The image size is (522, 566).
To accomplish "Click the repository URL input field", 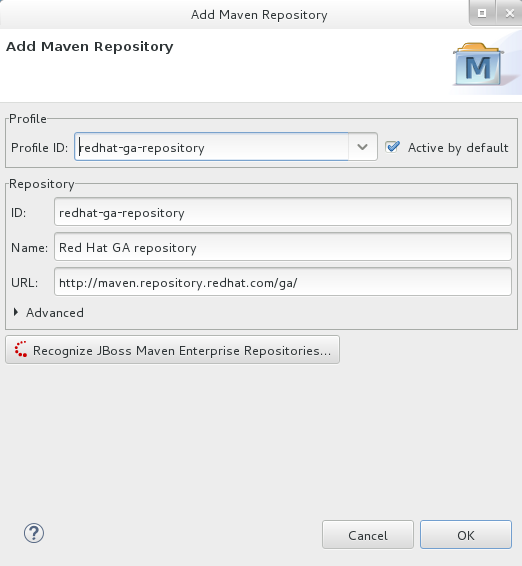I will tap(283, 282).
